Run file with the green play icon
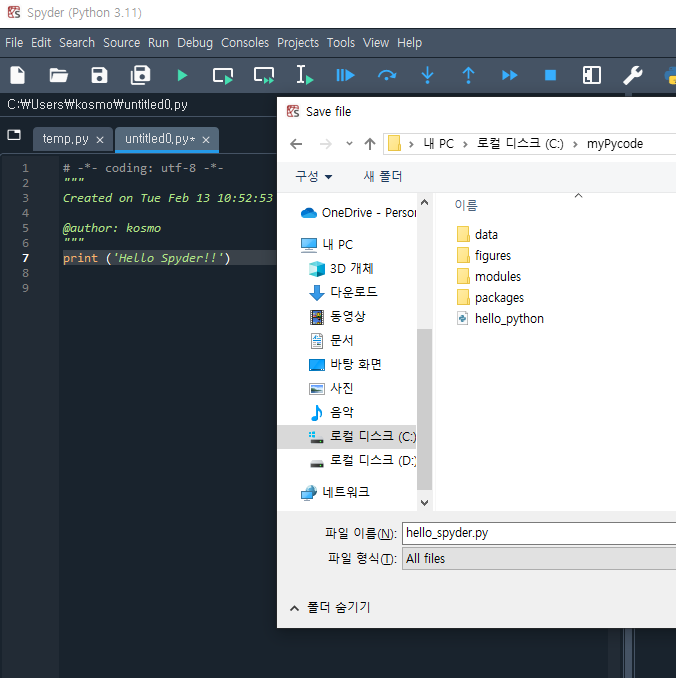Viewport: 676px width, 678px height. point(182,76)
